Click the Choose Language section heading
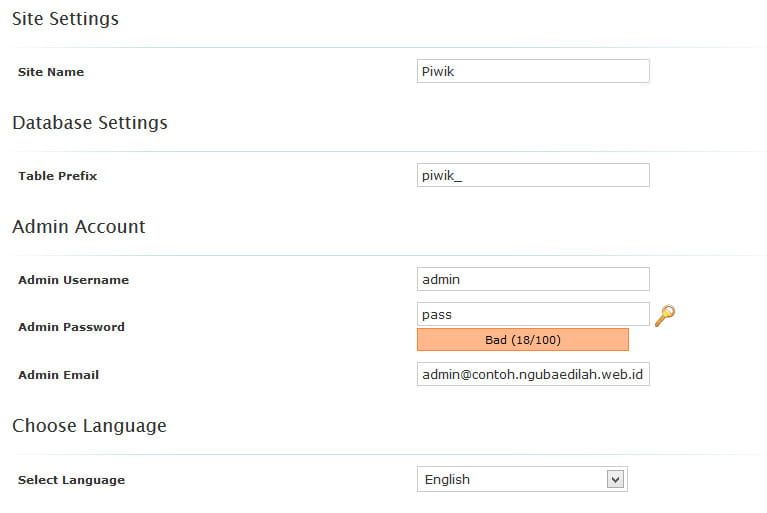This screenshot has width=767, height=513. [89, 426]
